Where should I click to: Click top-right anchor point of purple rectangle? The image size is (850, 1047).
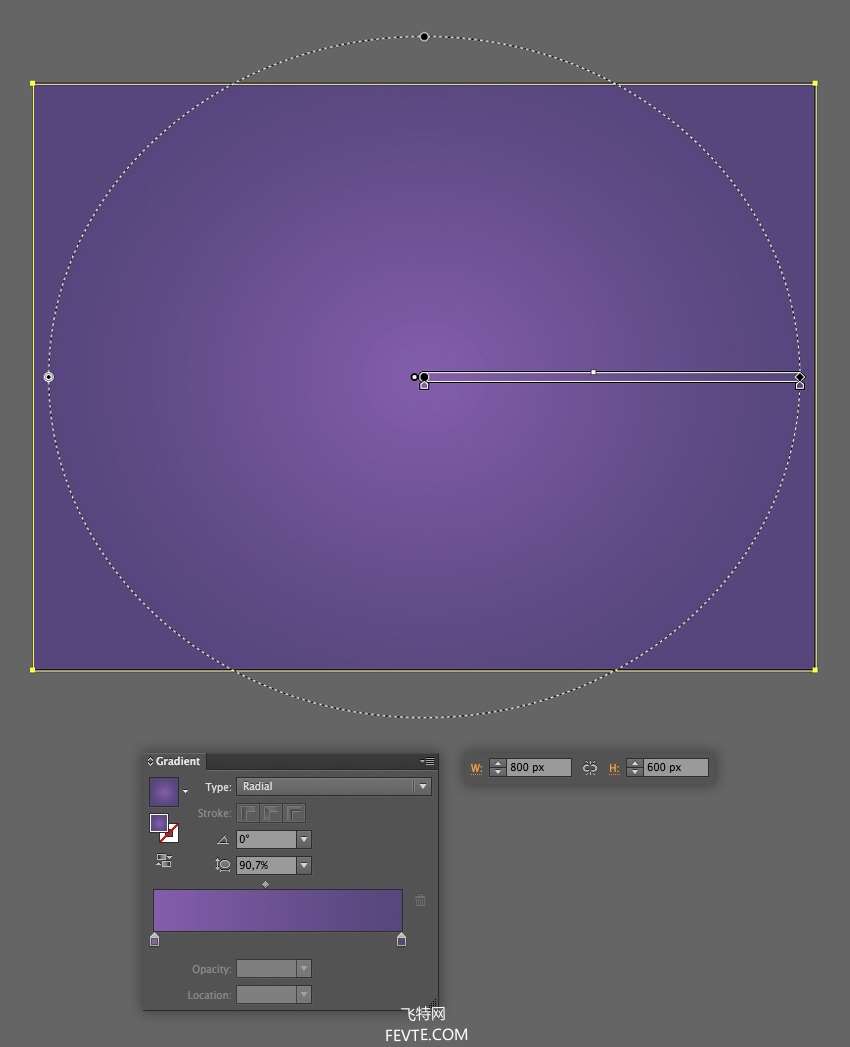815,83
